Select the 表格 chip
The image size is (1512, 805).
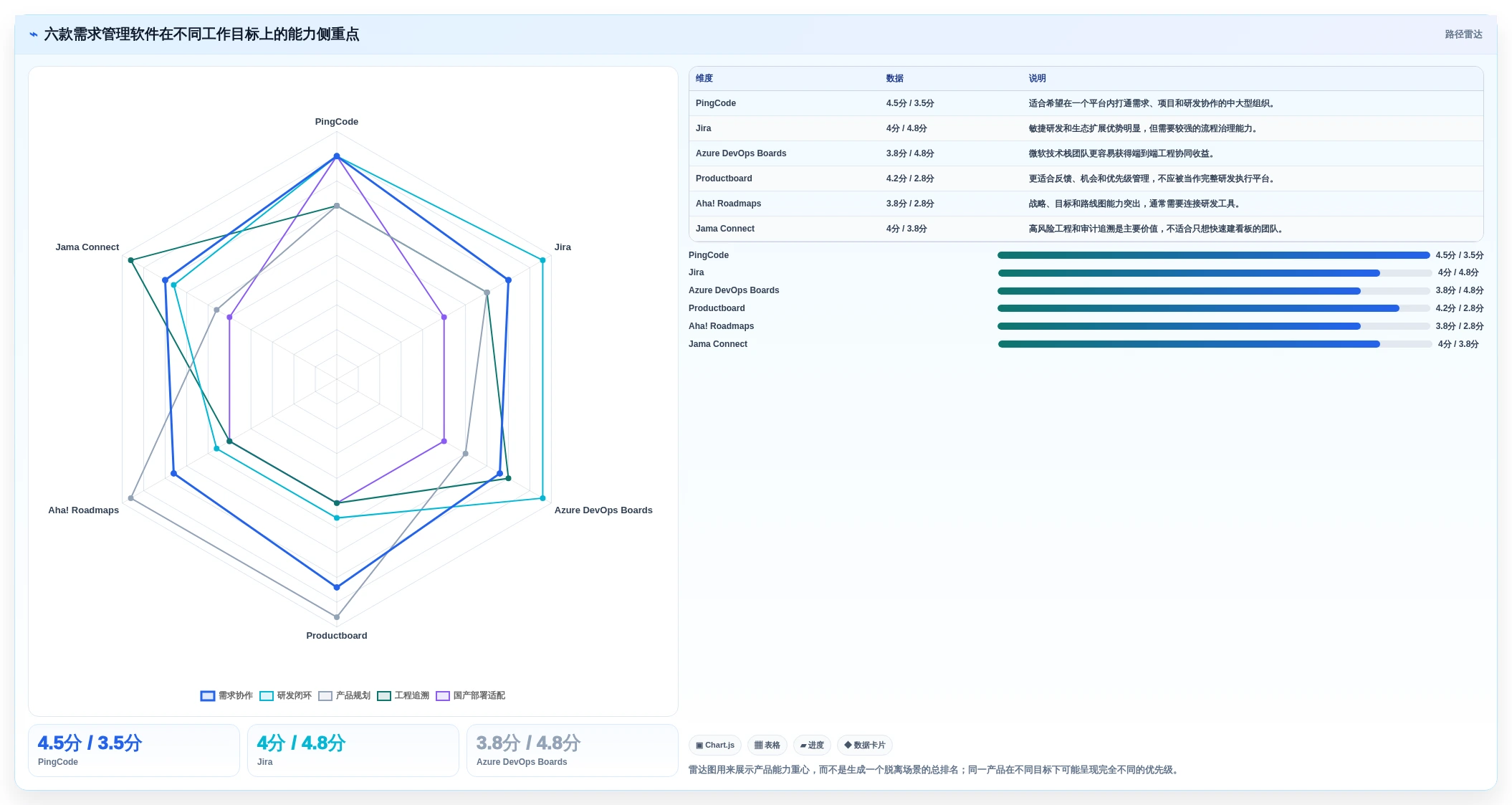767,745
